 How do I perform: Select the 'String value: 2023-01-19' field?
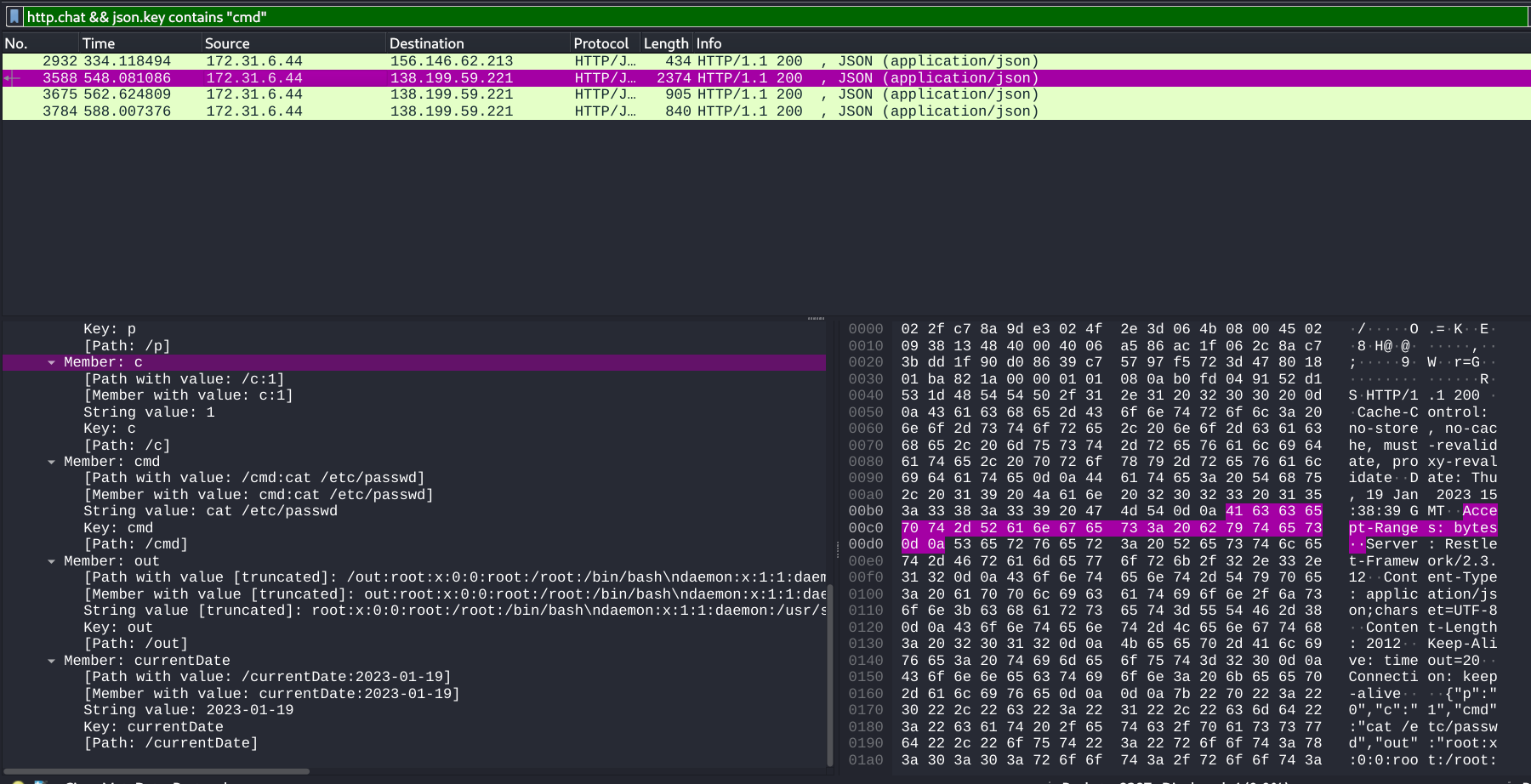pyautogui.click(x=188, y=710)
